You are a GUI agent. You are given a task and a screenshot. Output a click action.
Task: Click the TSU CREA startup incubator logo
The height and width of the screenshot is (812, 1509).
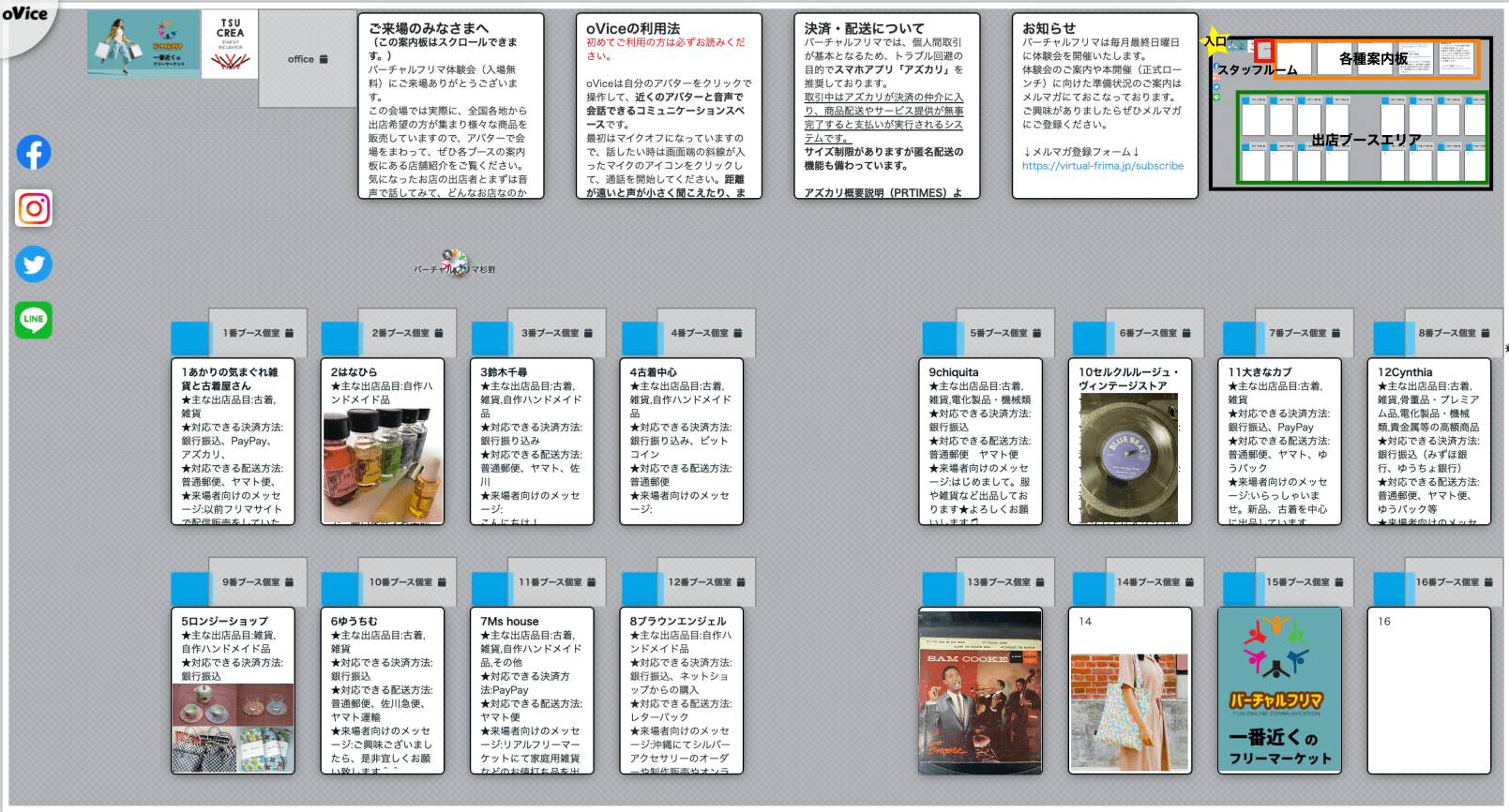pyautogui.click(x=230, y=44)
